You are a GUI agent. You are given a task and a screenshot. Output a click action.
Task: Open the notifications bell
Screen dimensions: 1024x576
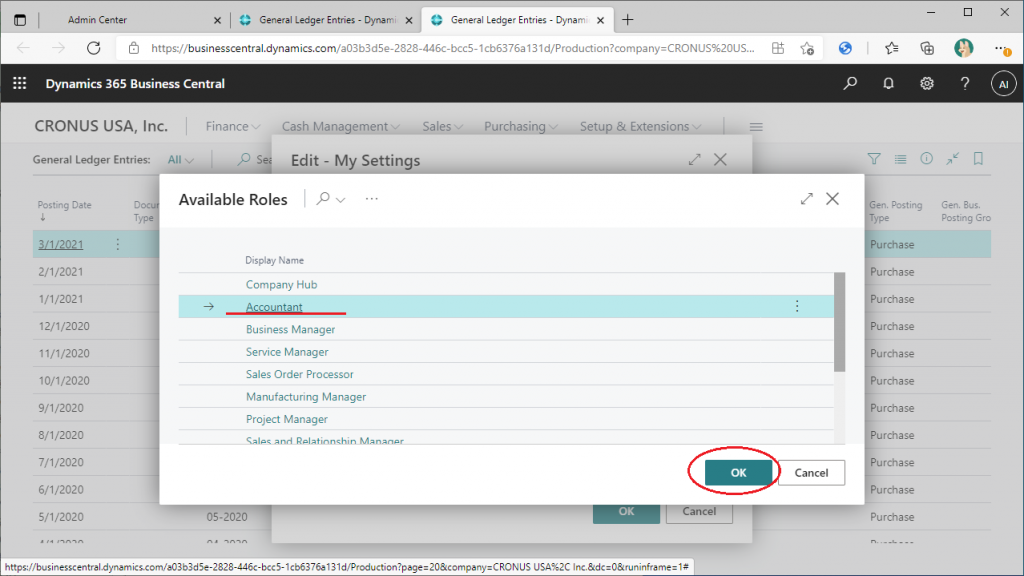[888, 84]
